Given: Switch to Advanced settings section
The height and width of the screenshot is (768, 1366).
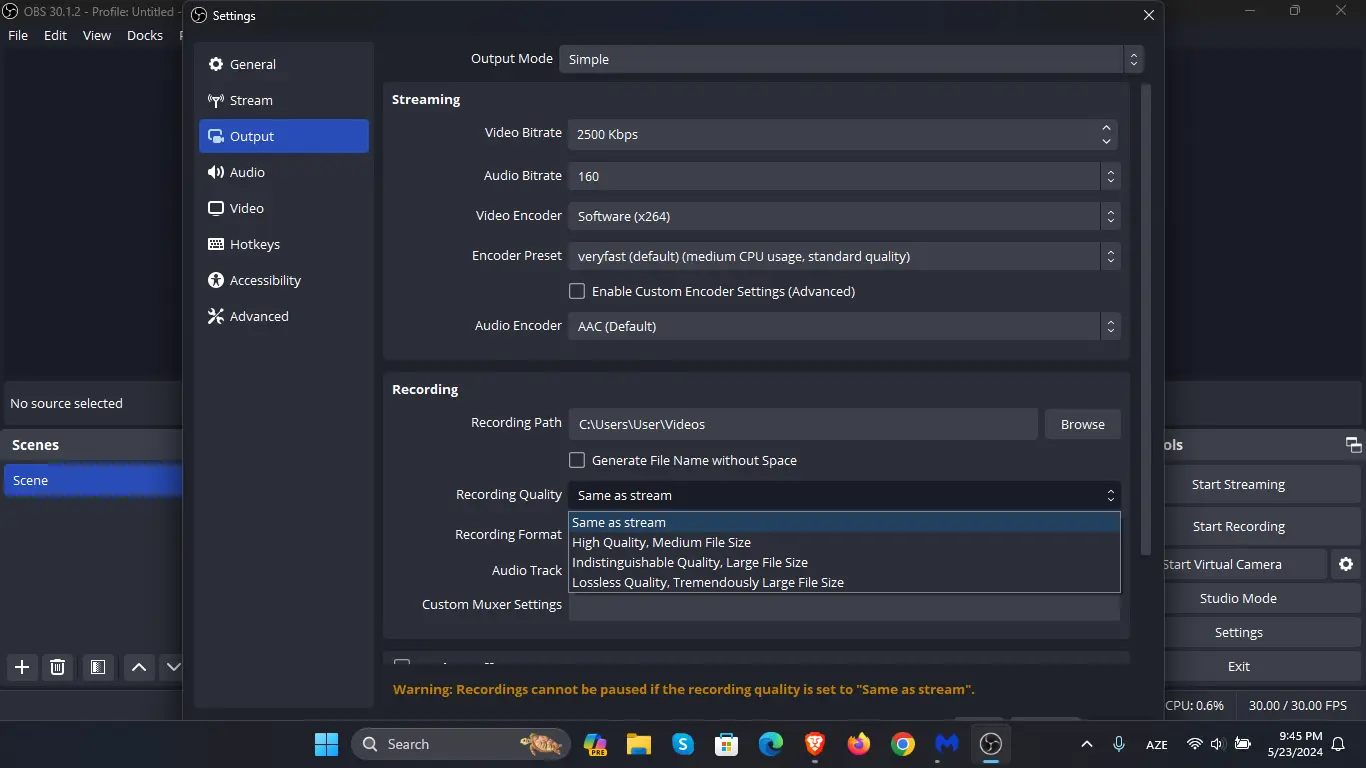Looking at the screenshot, I should coord(284,316).
